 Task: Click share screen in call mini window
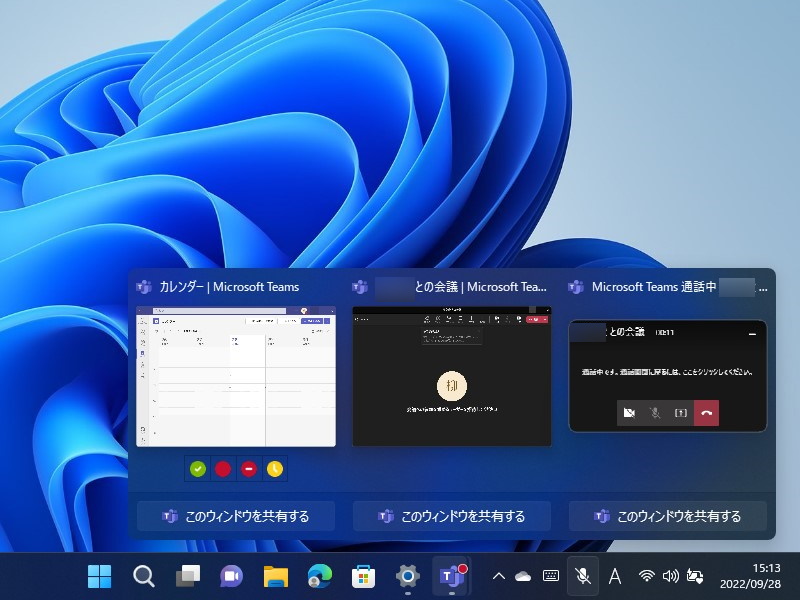(x=681, y=413)
